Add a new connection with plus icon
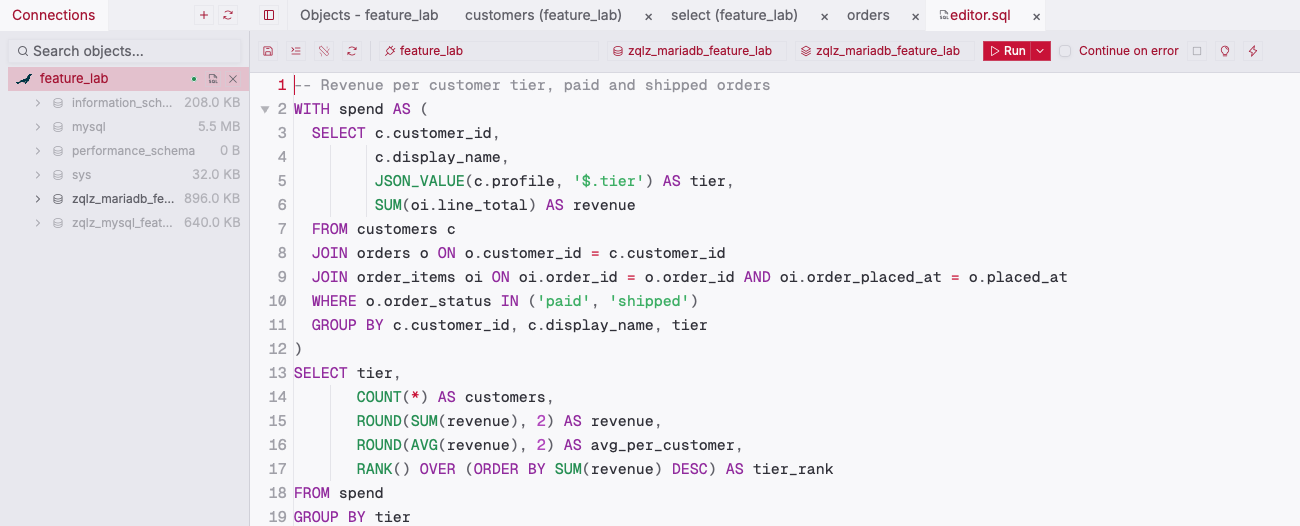 pyautogui.click(x=204, y=15)
